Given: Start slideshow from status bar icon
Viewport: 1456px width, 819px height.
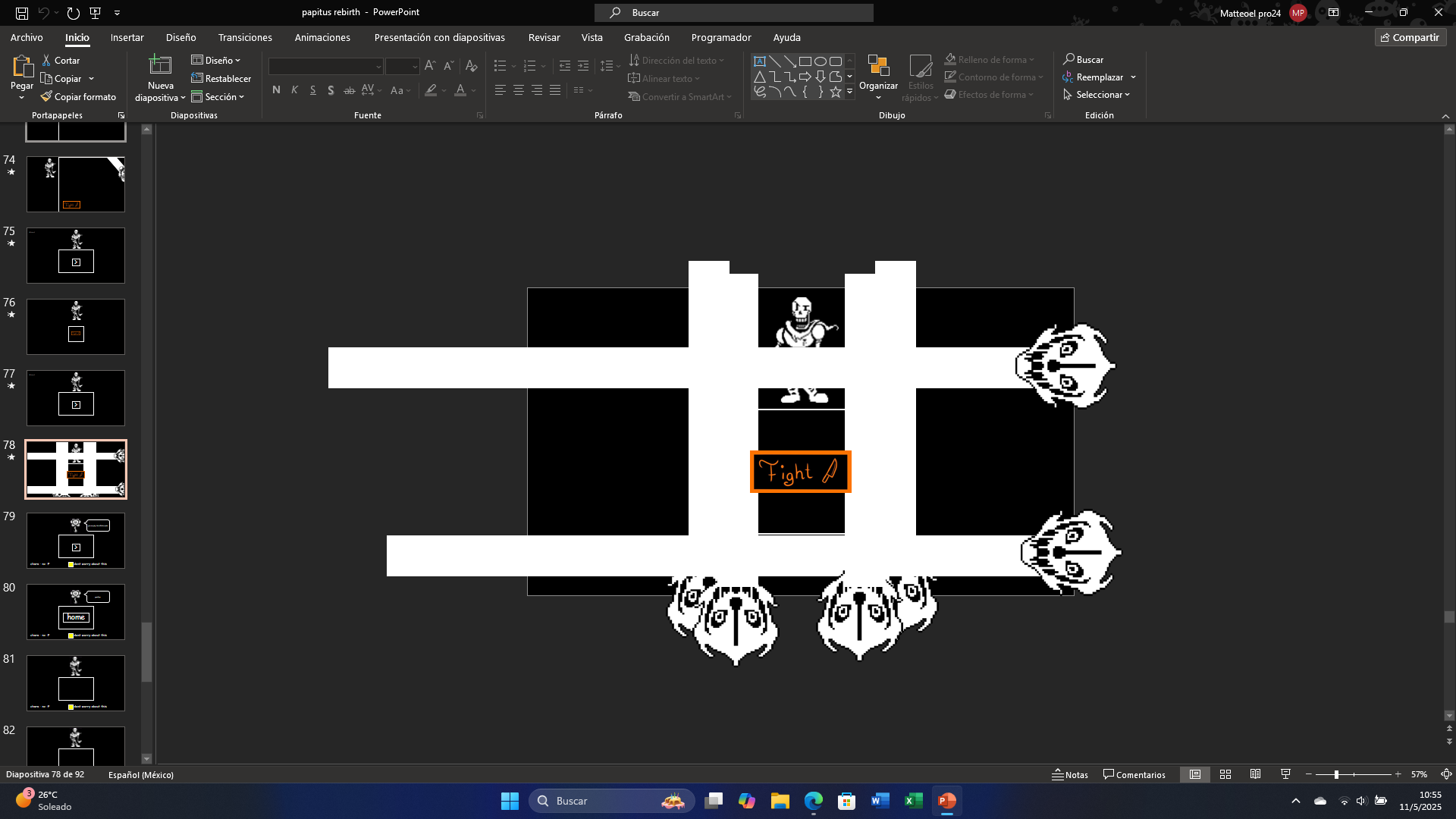Looking at the screenshot, I should tap(1285, 774).
